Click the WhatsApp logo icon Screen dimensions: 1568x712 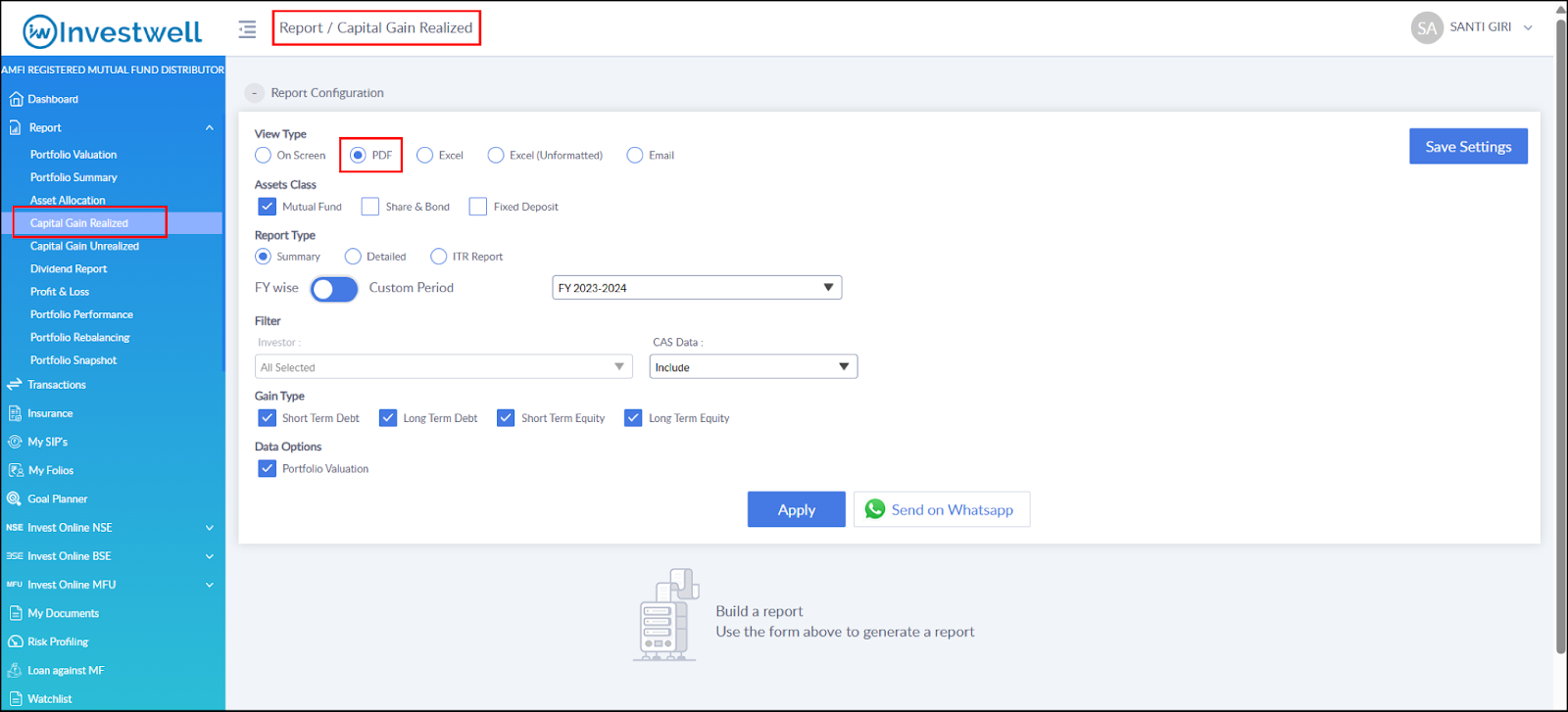(875, 509)
